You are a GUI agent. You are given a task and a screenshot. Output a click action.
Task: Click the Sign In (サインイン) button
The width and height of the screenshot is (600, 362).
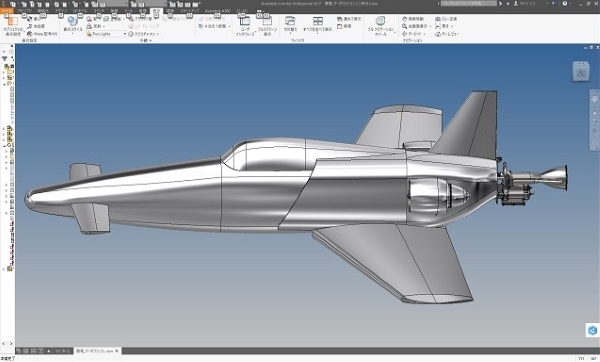coord(527,3)
